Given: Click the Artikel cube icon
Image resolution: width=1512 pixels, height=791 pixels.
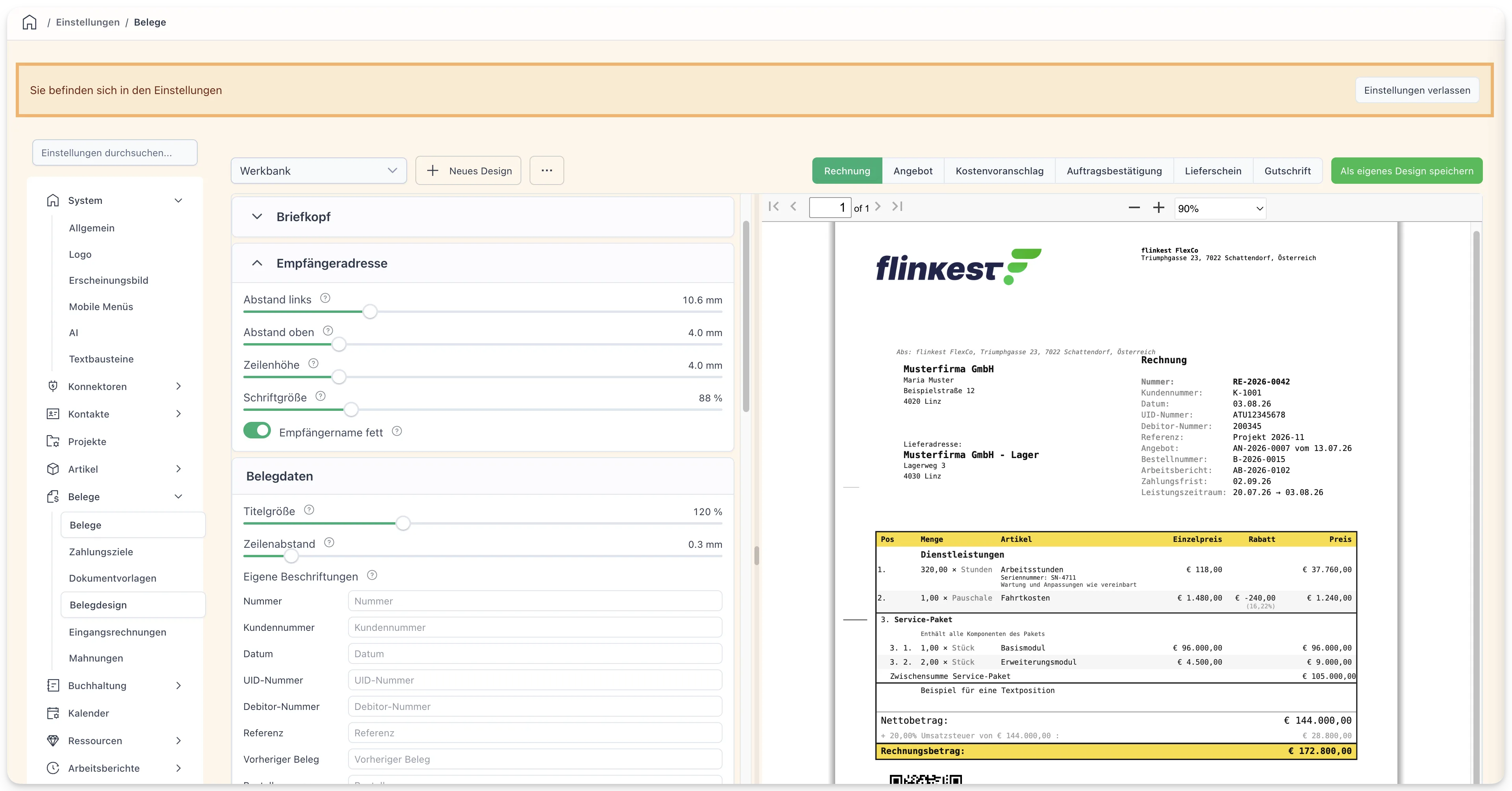Looking at the screenshot, I should [53, 469].
